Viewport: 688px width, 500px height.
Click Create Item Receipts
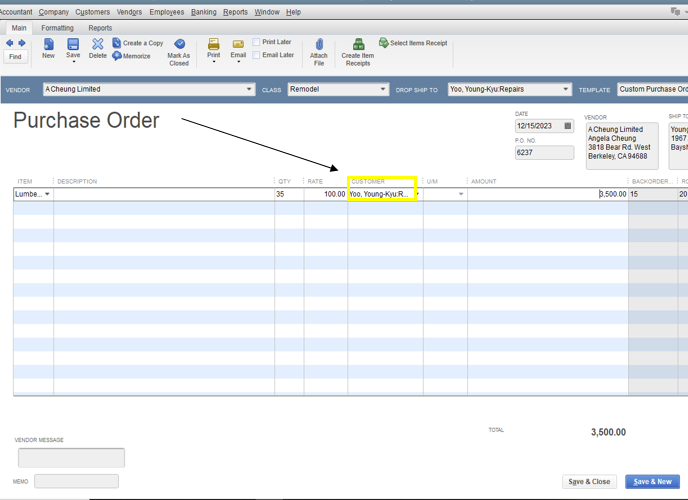[x=358, y=52]
